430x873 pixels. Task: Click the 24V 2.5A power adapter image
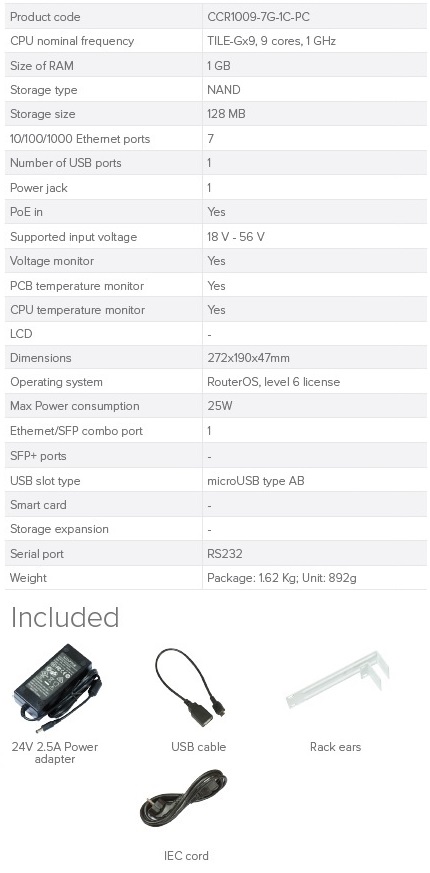click(x=57, y=689)
